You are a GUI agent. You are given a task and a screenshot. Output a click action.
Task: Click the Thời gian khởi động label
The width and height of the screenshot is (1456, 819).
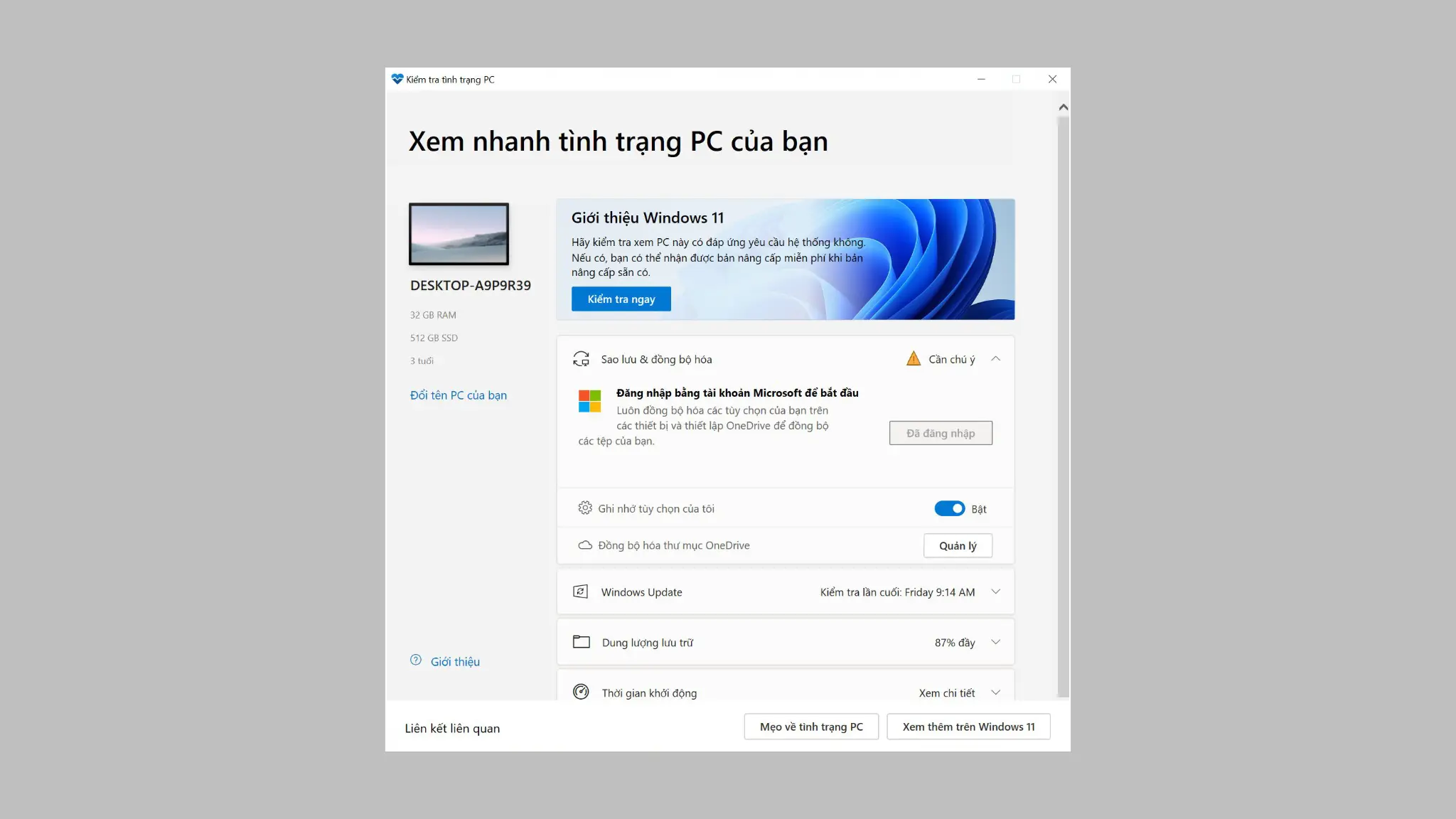pos(649,693)
